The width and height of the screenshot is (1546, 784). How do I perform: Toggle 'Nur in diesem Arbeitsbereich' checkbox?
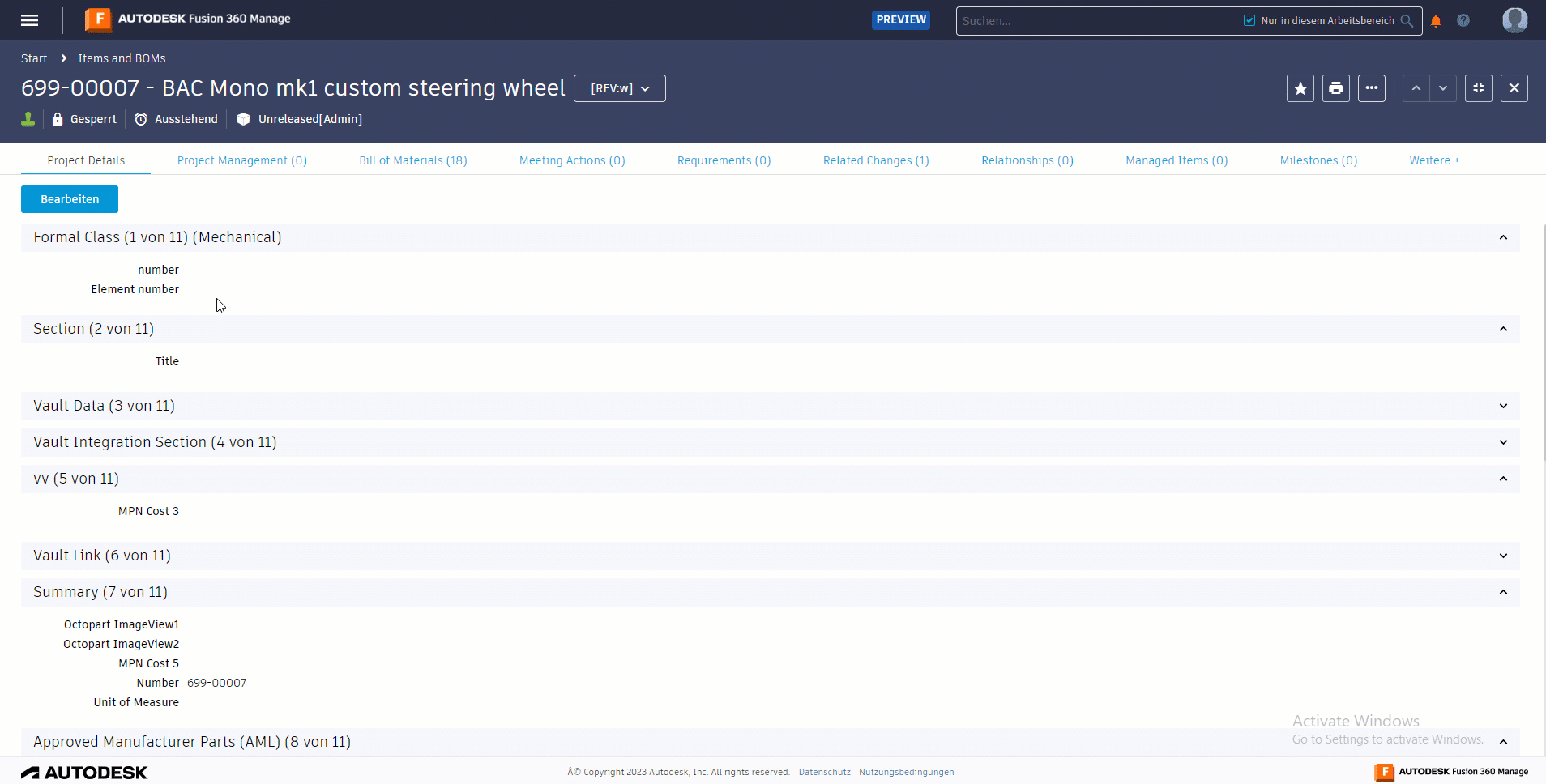(1249, 20)
